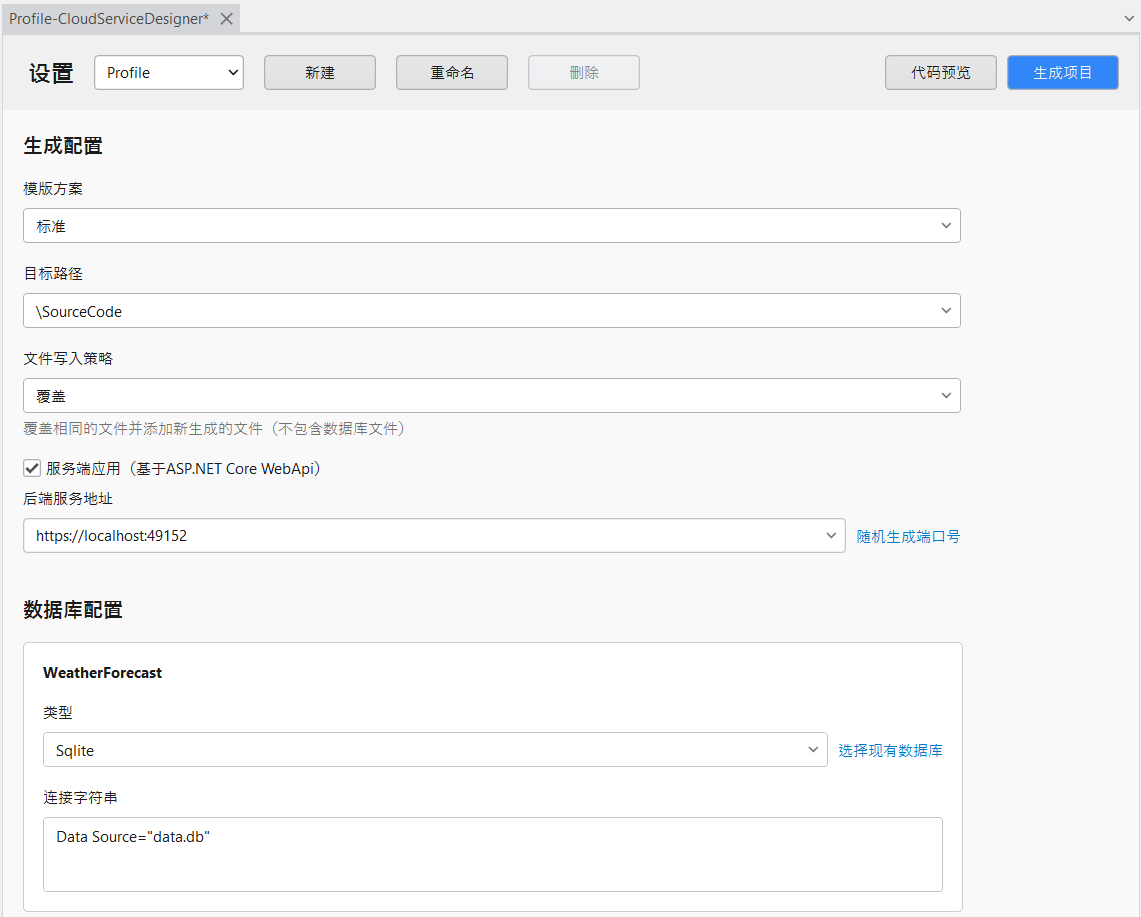Click the 选择现有数据库 link
The height and width of the screenshot is (917, 1141).
(890, 750)
